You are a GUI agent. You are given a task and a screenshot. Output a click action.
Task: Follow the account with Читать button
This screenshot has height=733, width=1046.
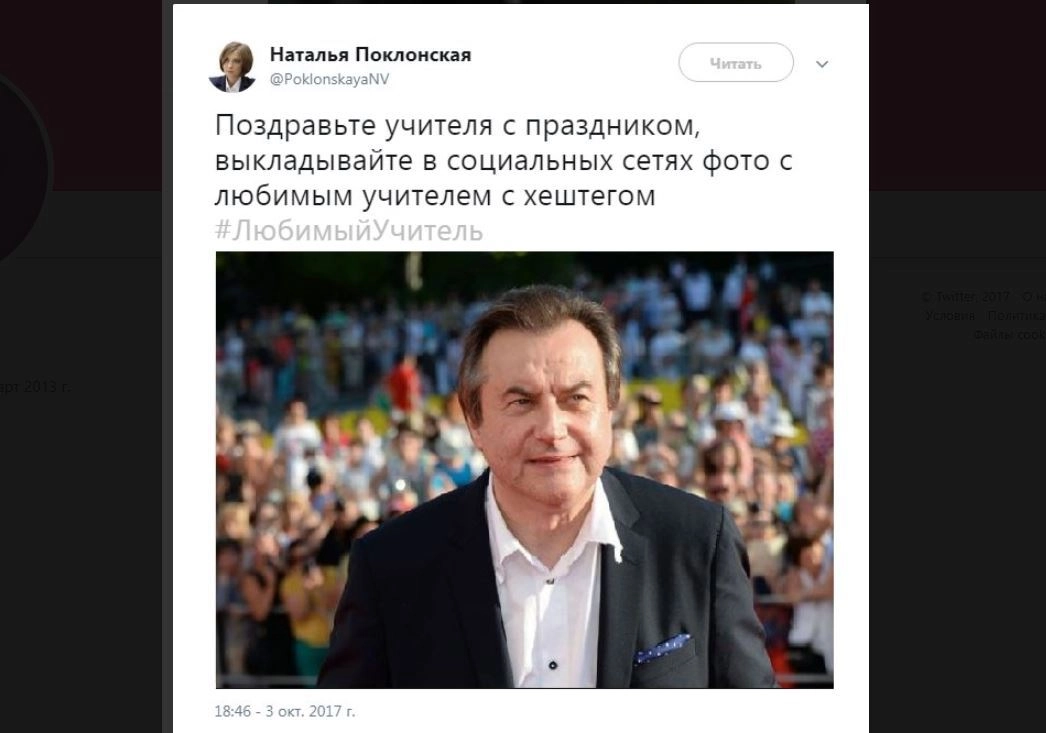736,63
